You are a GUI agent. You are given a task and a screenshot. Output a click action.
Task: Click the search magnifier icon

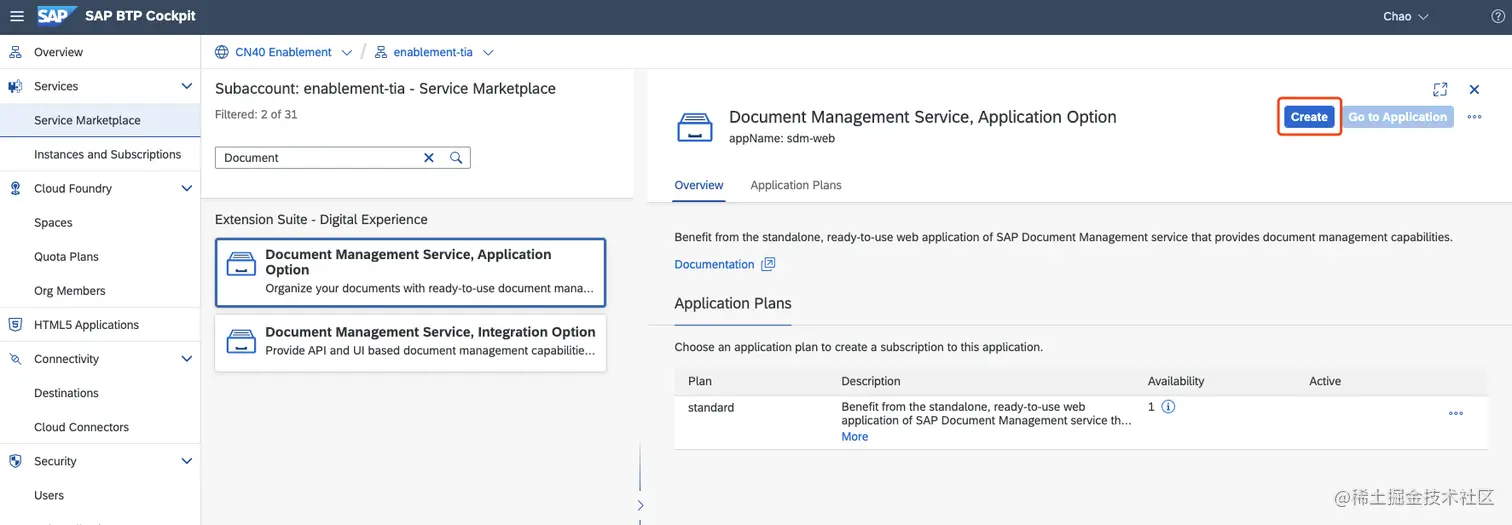tap(456, 158)
